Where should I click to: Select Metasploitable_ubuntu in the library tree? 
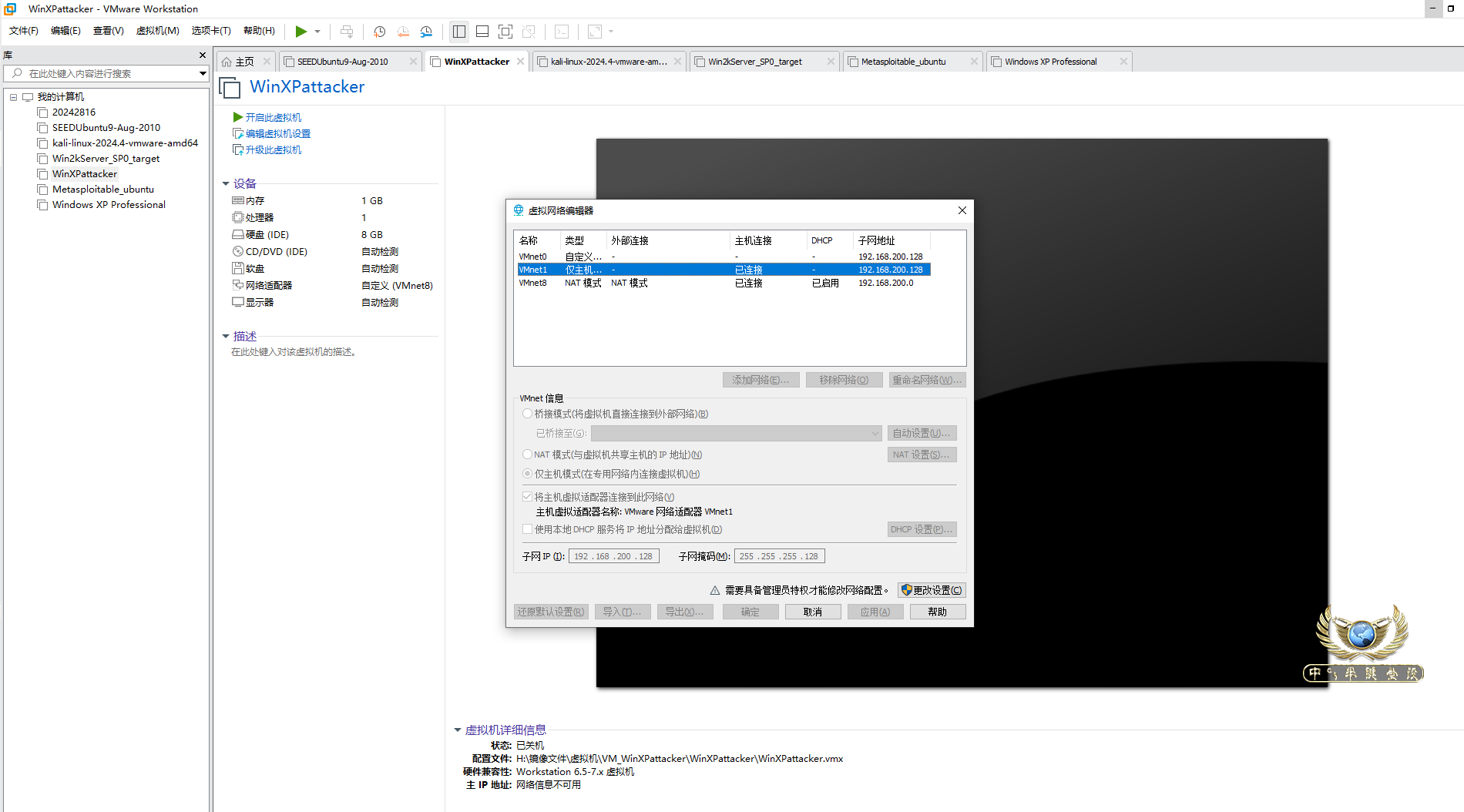coord(103,190)
